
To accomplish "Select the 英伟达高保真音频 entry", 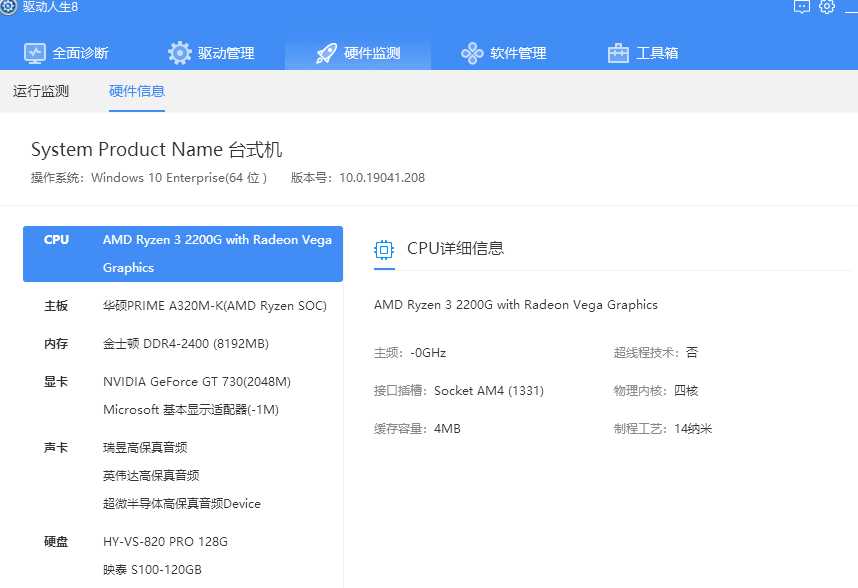I will [x=151, y=475].
